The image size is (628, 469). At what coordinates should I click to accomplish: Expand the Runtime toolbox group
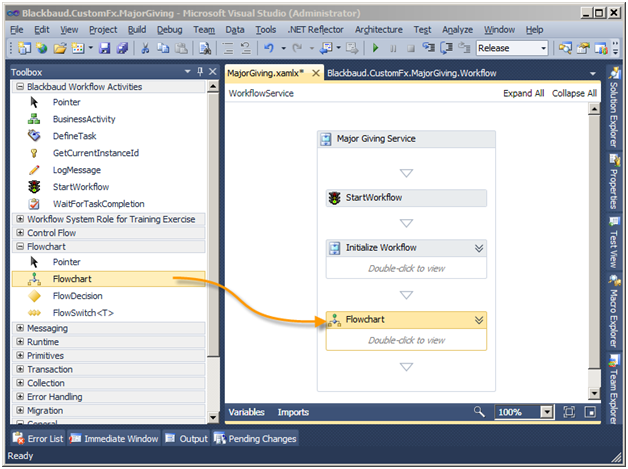pyautogui.click(x=20, y=342)
